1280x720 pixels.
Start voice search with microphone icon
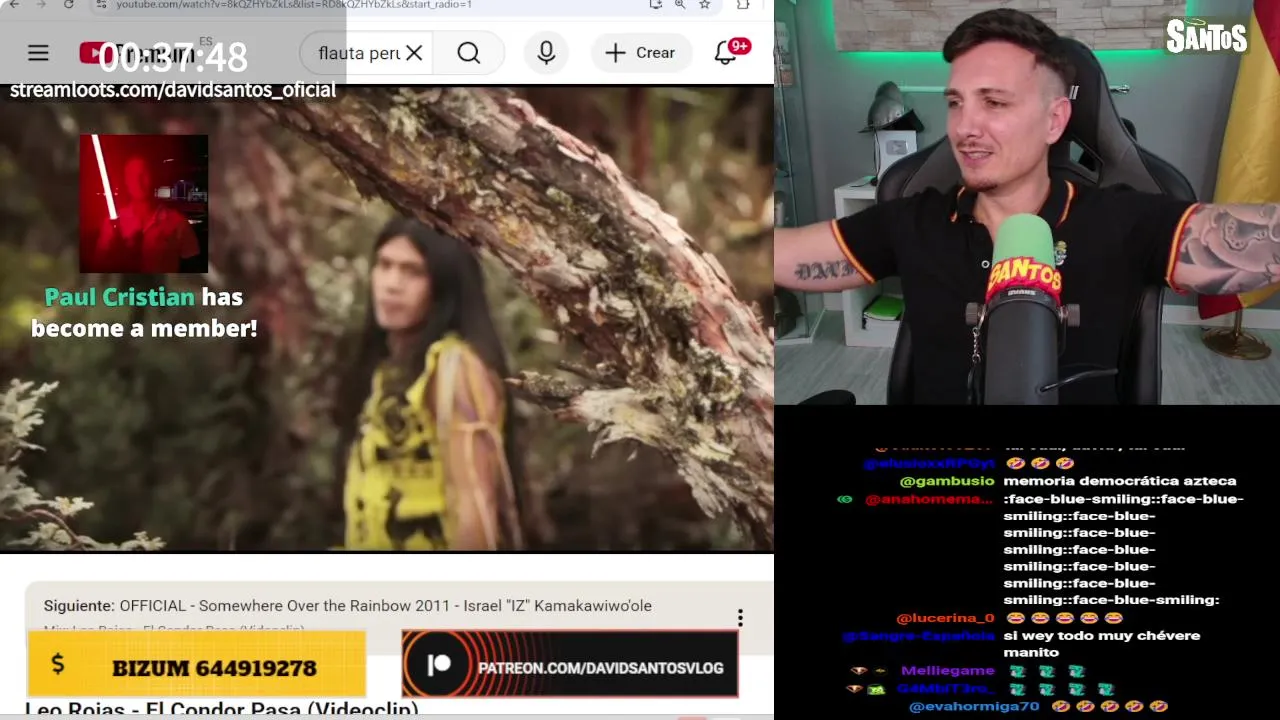pyautogui.click(x=546, y=53)
